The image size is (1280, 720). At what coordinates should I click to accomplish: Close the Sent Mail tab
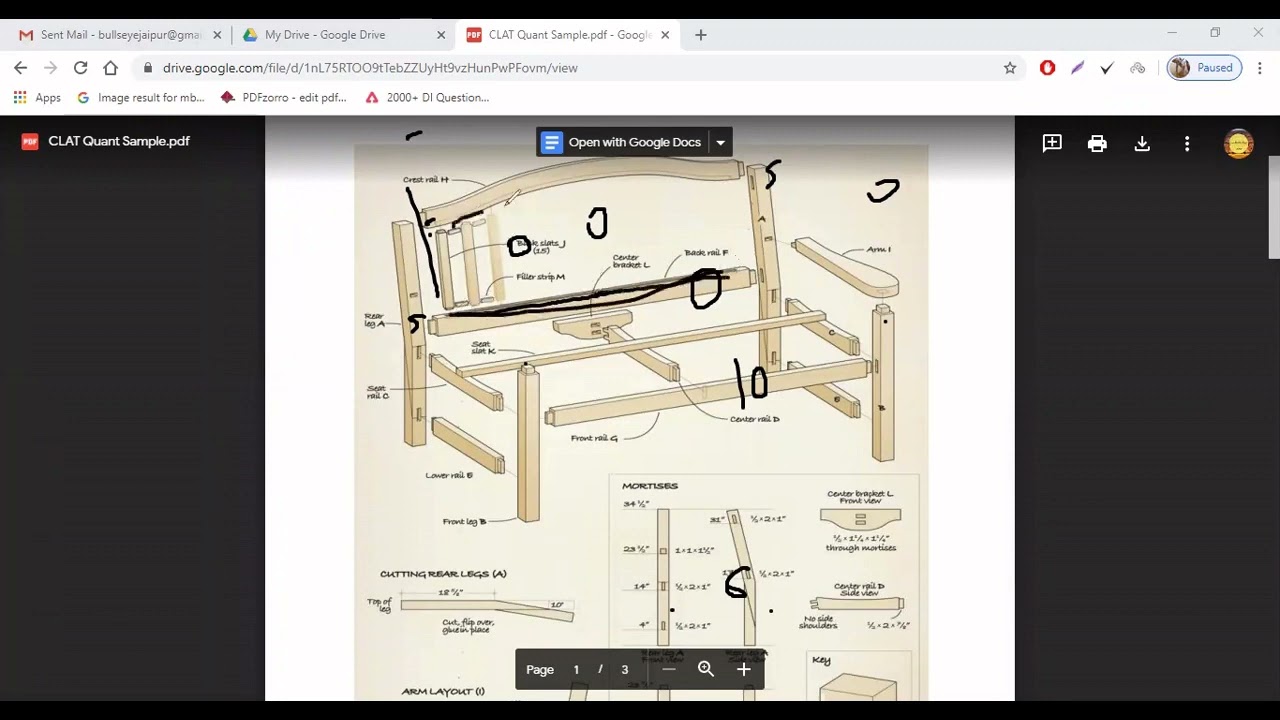217,35
